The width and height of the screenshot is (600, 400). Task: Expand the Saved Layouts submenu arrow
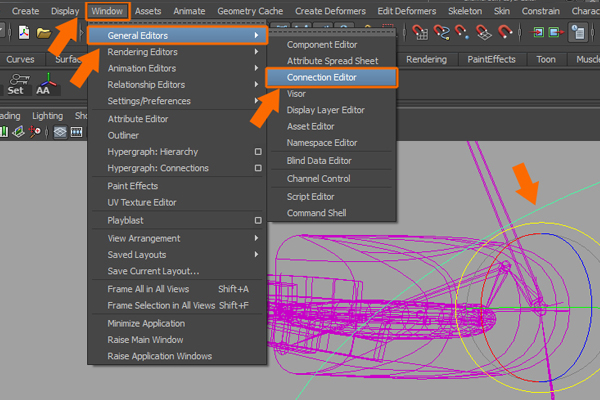(x=256, y=255)
